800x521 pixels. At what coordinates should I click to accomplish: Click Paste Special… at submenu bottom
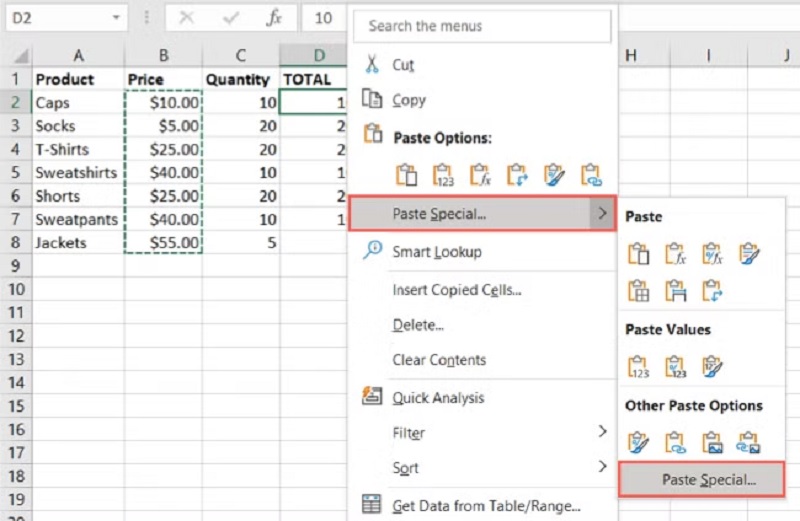click(708, 480)
